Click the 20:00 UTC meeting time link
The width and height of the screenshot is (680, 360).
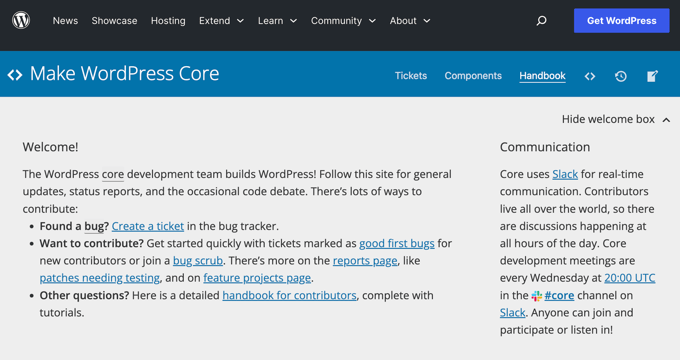click(x=630, y=278)
